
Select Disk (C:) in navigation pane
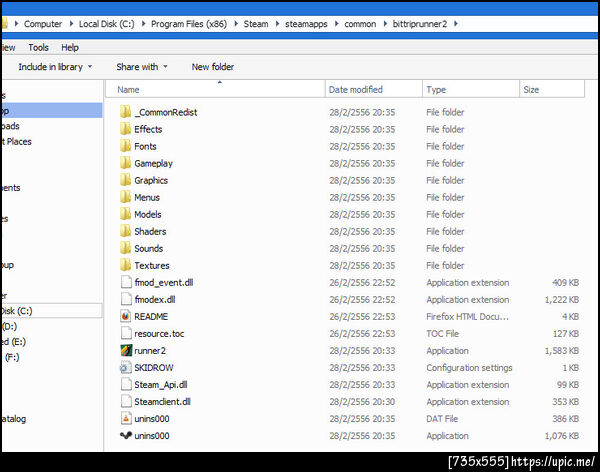[52, 311]
